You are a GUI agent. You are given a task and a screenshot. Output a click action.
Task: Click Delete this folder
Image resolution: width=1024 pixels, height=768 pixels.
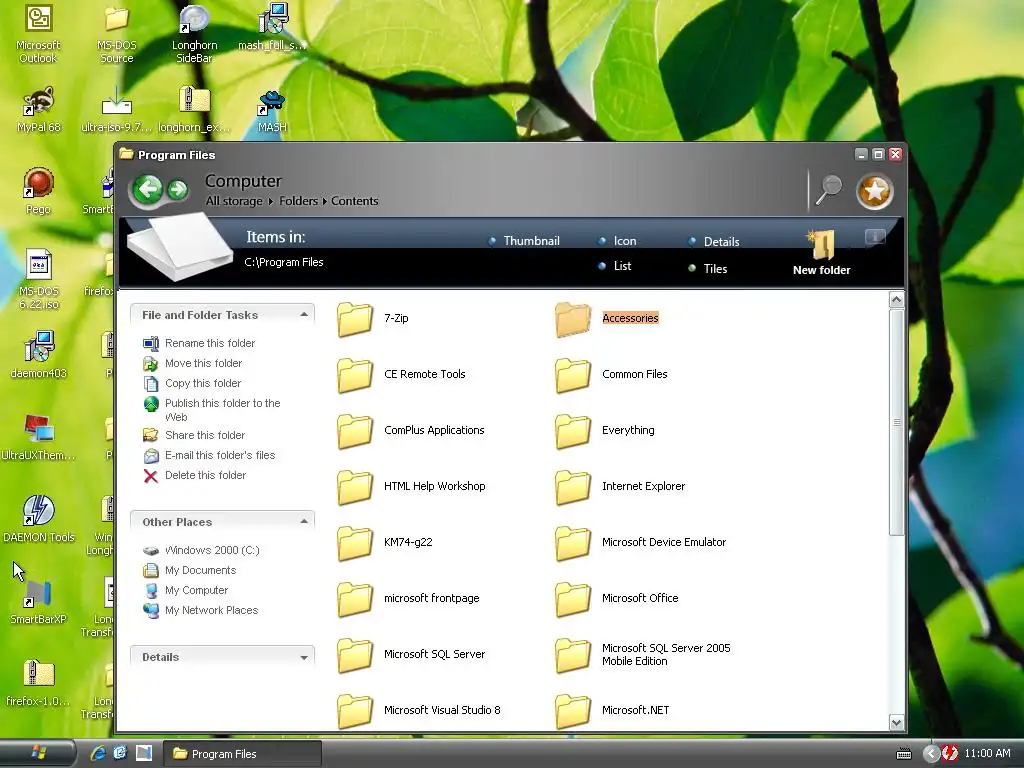tap(195, 475)
